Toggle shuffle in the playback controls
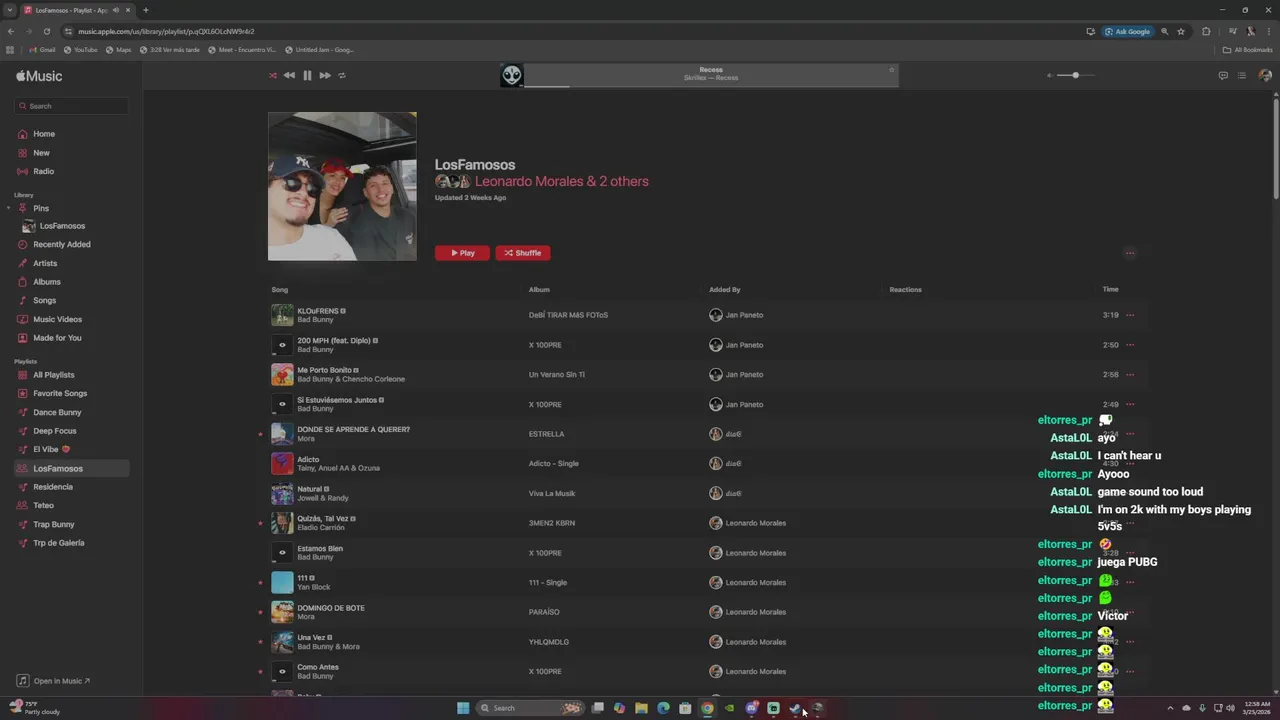 pos(272,75)
